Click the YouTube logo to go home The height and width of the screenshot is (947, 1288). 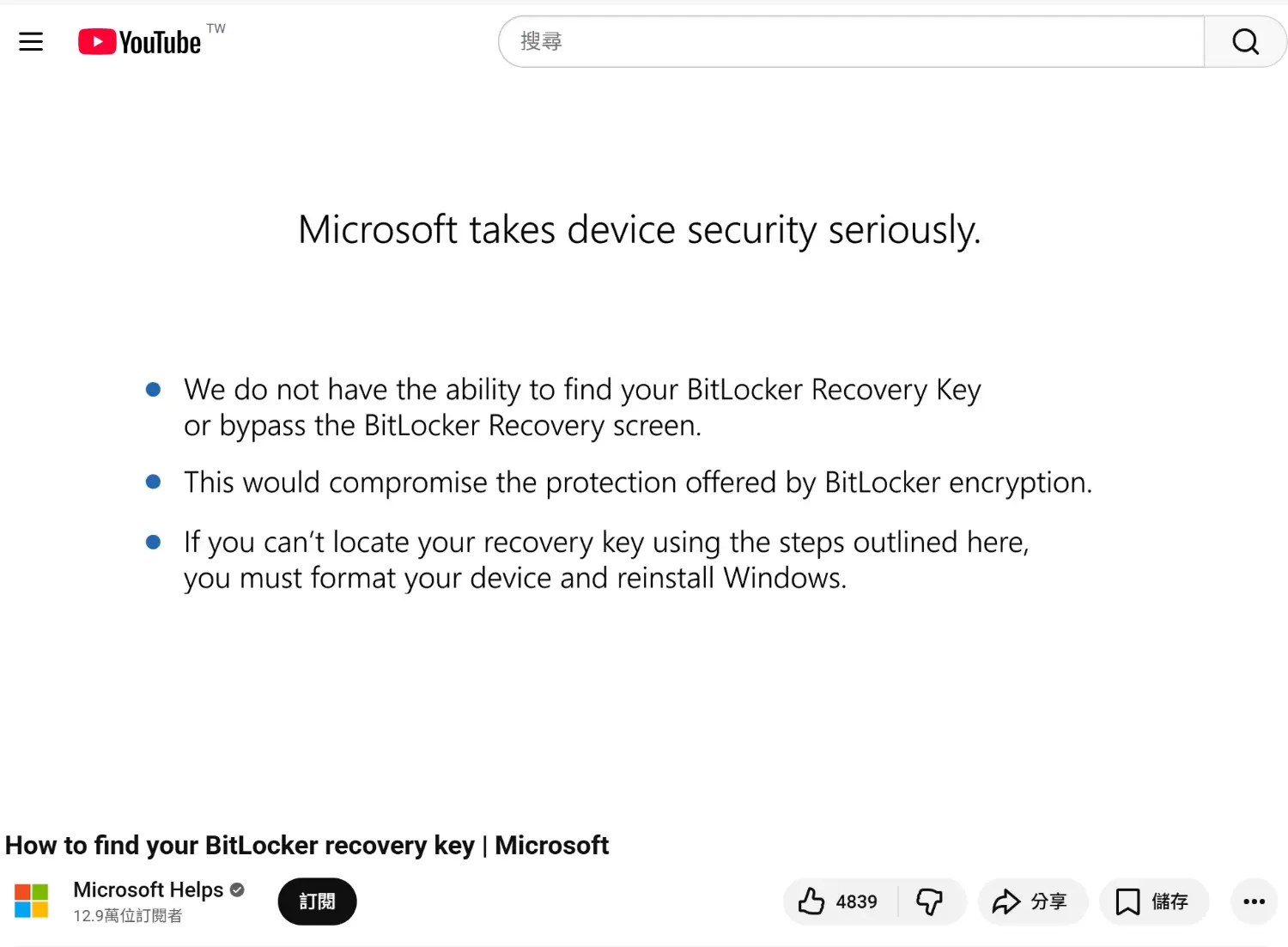pos(139,42)
